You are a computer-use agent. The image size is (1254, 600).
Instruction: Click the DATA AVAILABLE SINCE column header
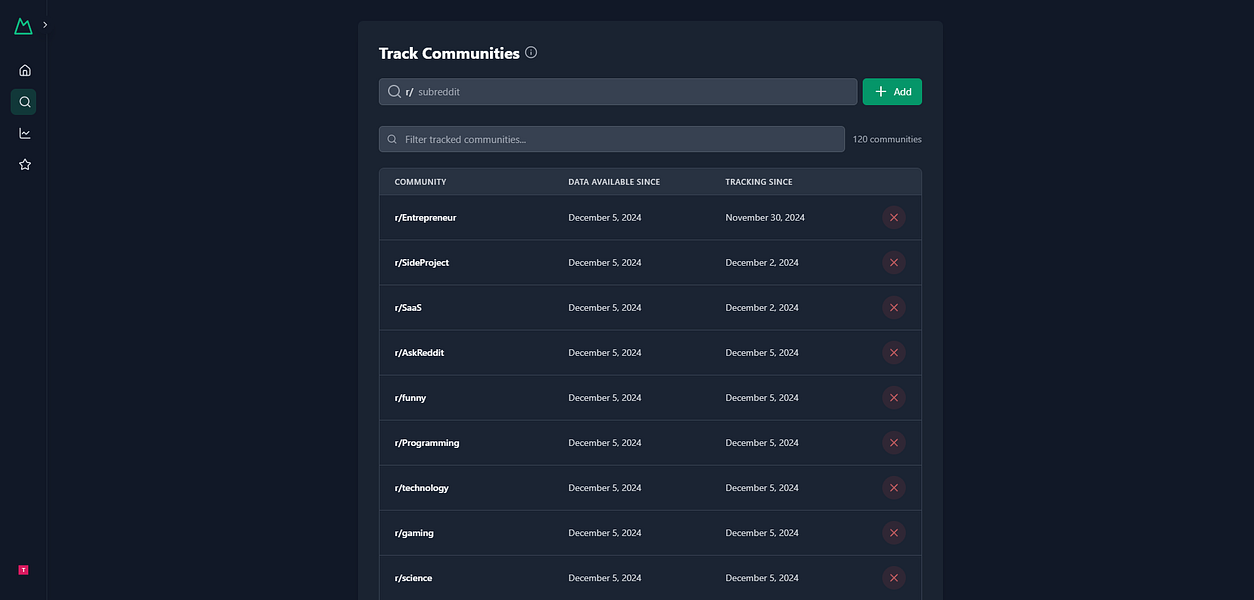pos(614,182)
